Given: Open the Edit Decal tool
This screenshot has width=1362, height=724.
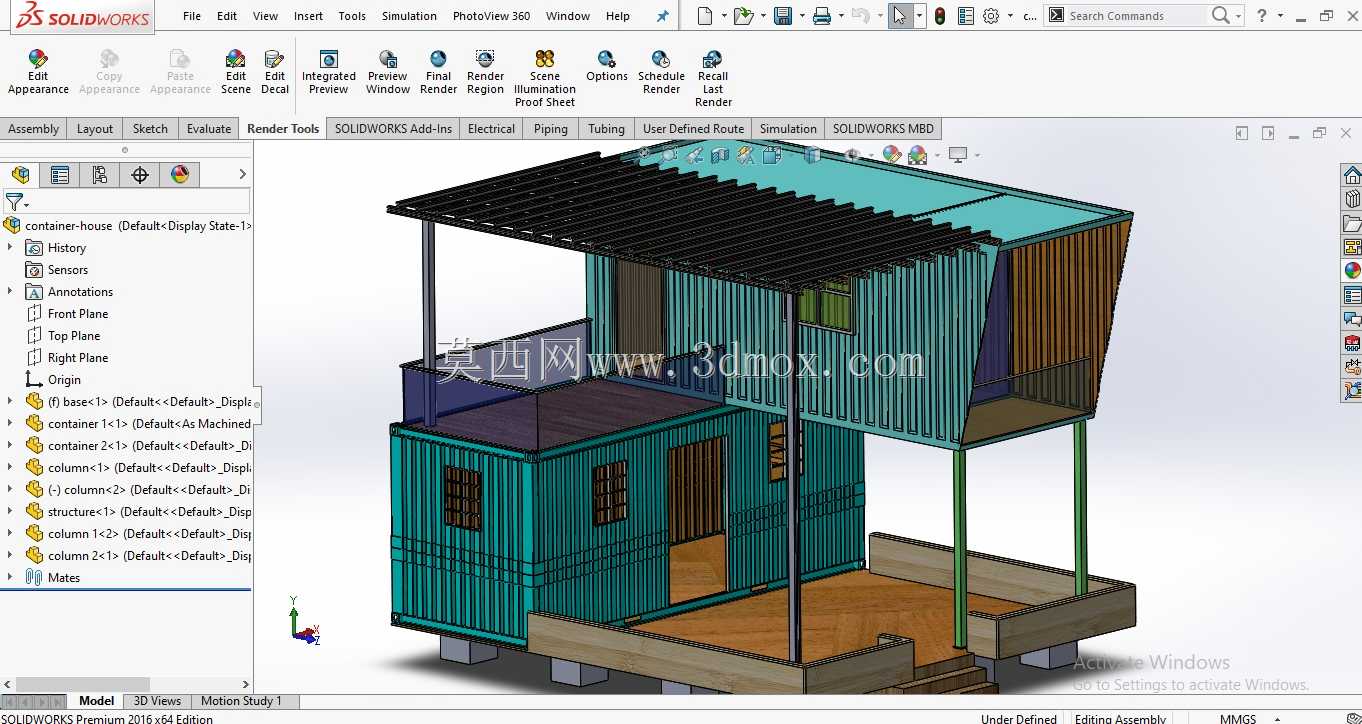Looking at the screenshot, I should [x=275, y=72].
